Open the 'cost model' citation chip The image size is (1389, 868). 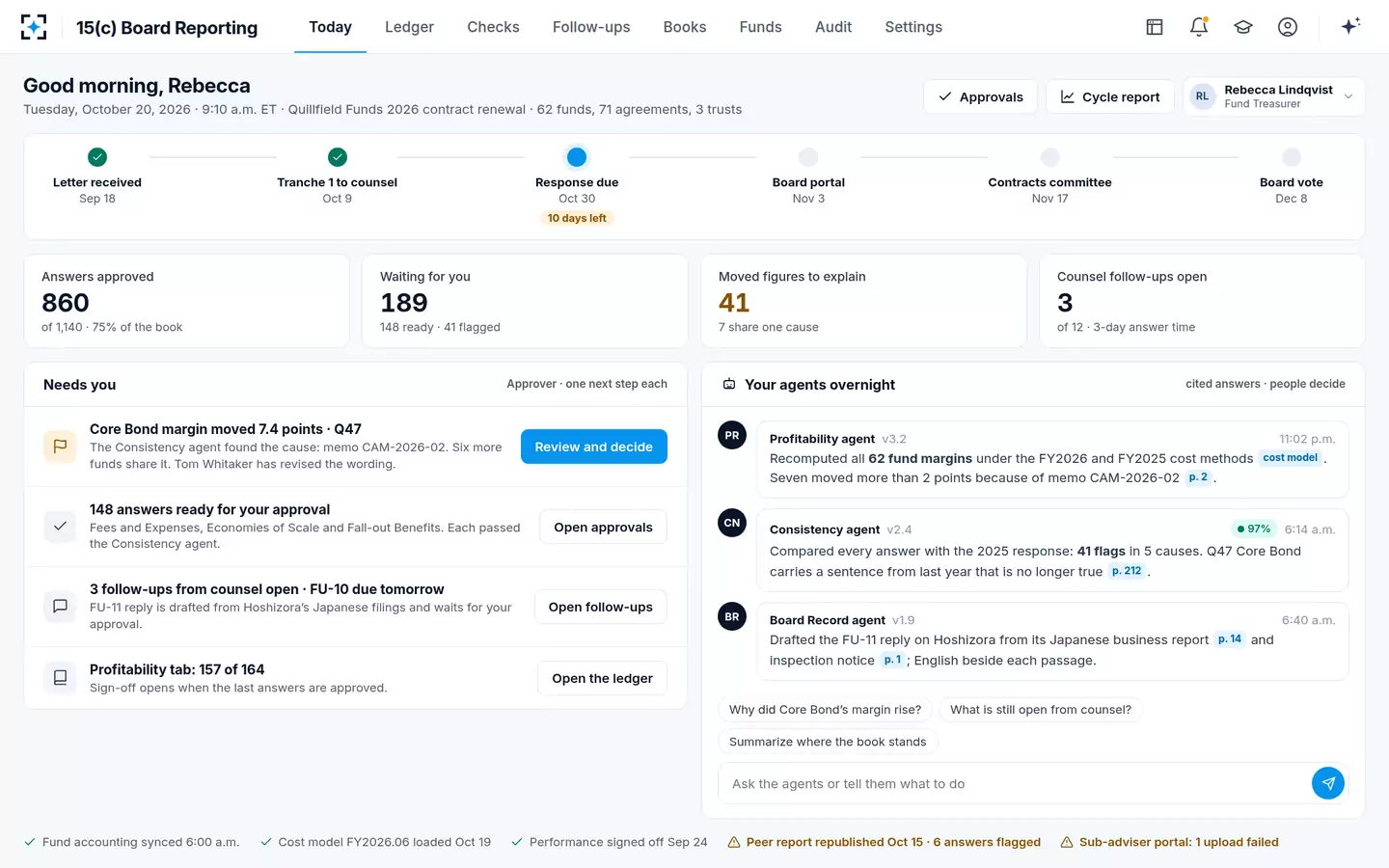[x=1291, y=458]
